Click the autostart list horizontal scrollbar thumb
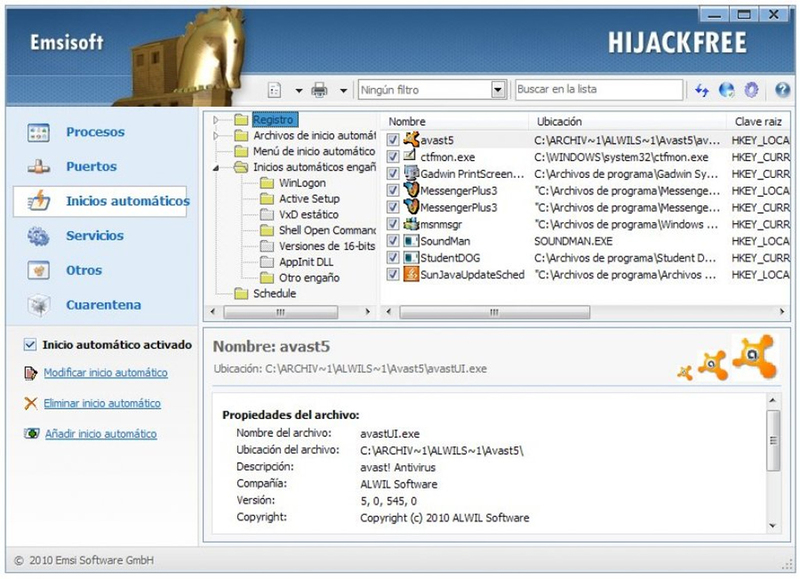800x579 pixels. [494, 312]
